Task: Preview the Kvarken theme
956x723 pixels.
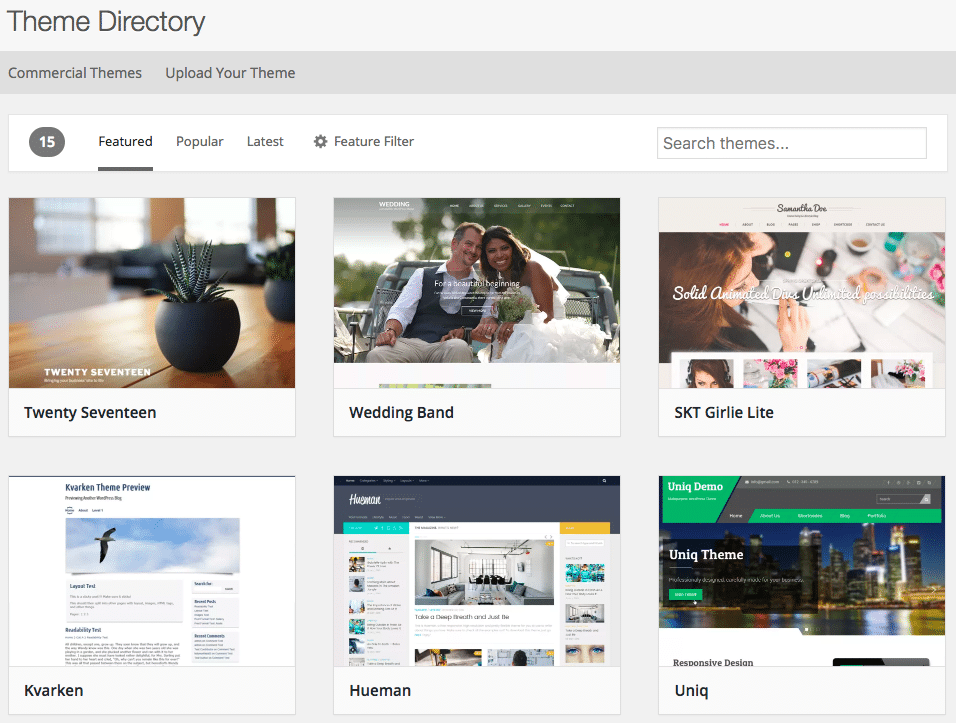Action: [x=151, y=570]
